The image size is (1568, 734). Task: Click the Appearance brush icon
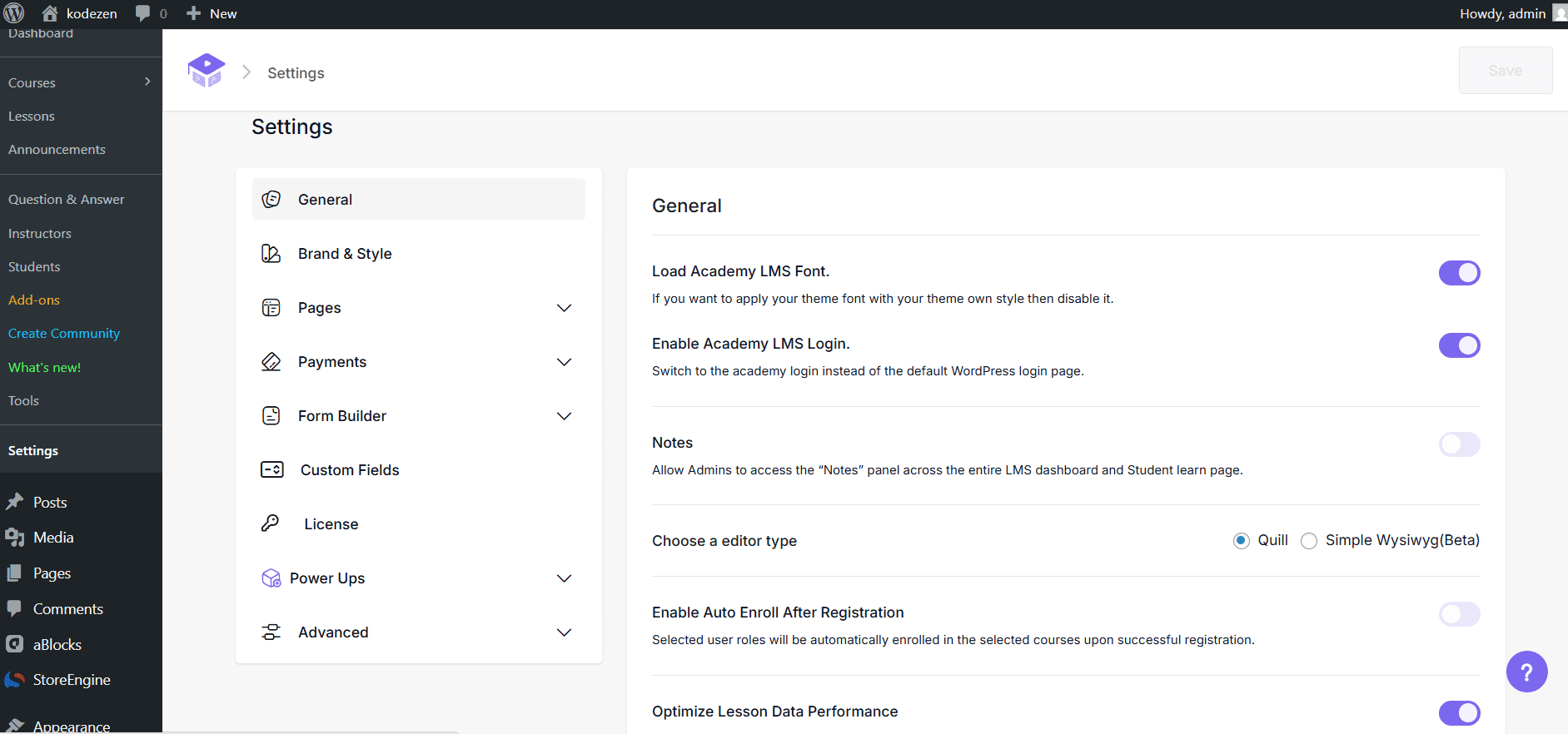coord(15,726)
